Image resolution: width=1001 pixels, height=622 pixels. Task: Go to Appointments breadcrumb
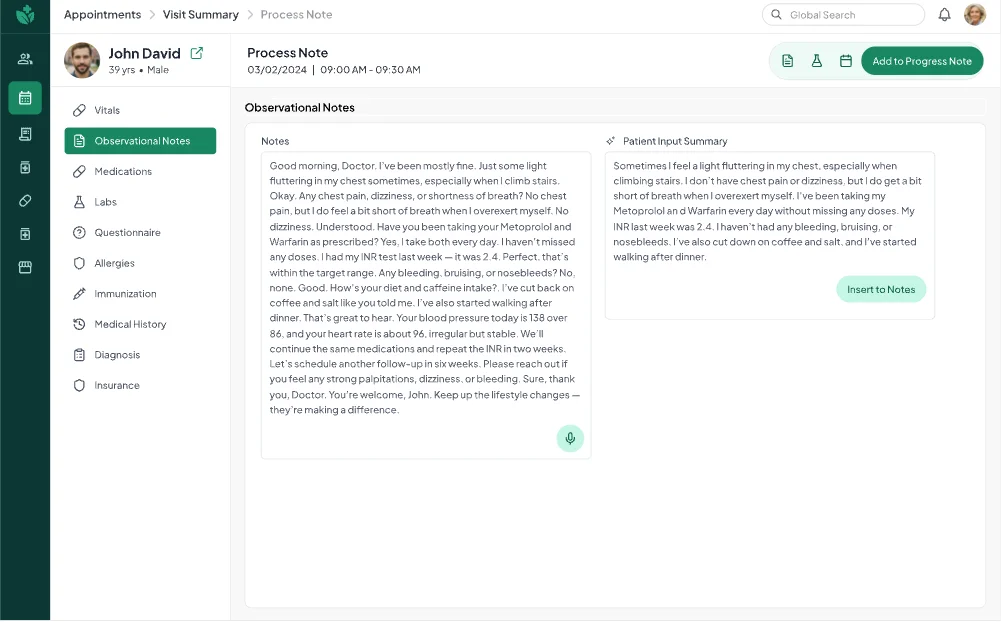pyautogui.click(x=102, y=14)
